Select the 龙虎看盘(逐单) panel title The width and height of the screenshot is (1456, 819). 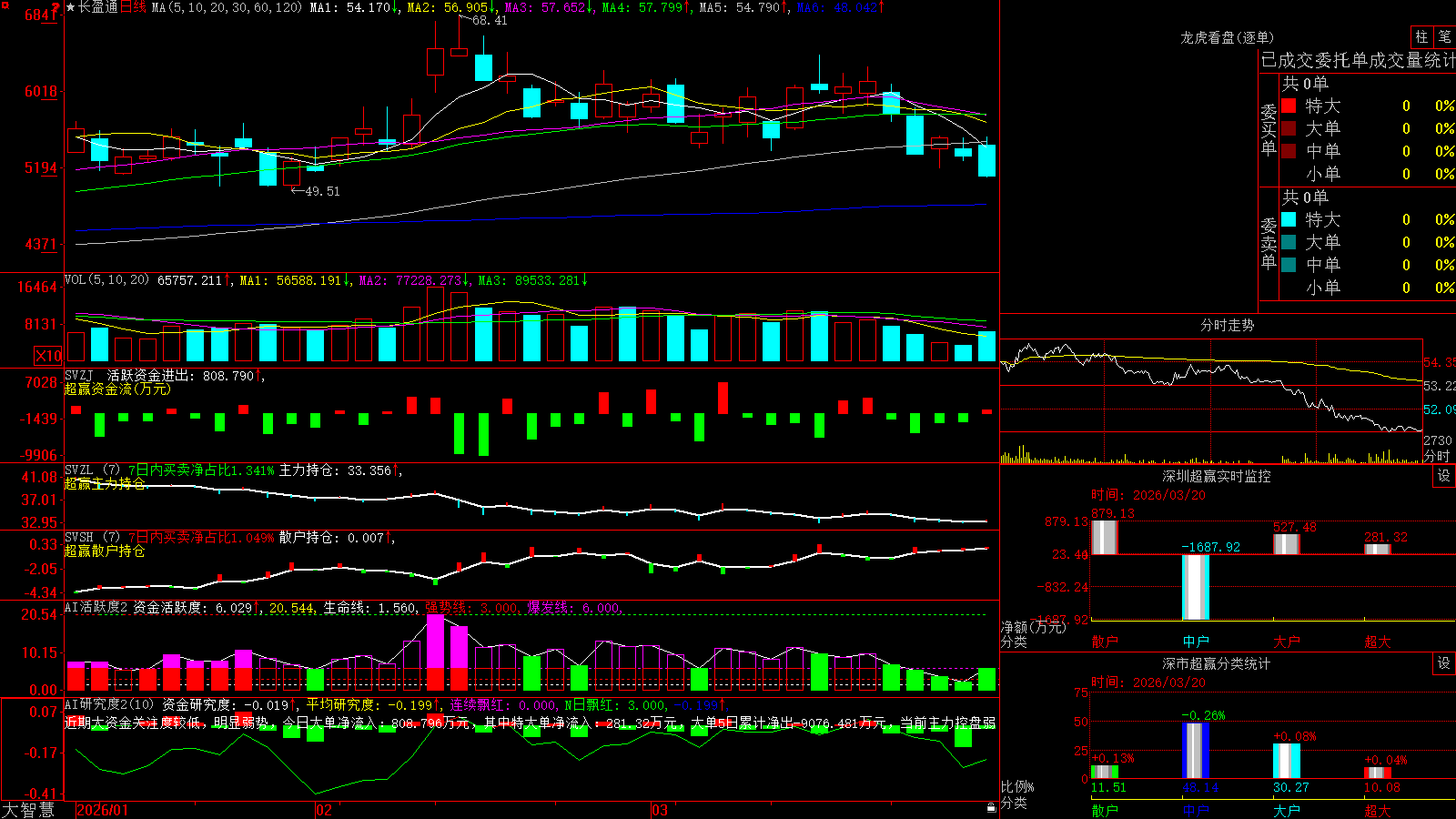pyautogui.click(x=1227, y=37)
